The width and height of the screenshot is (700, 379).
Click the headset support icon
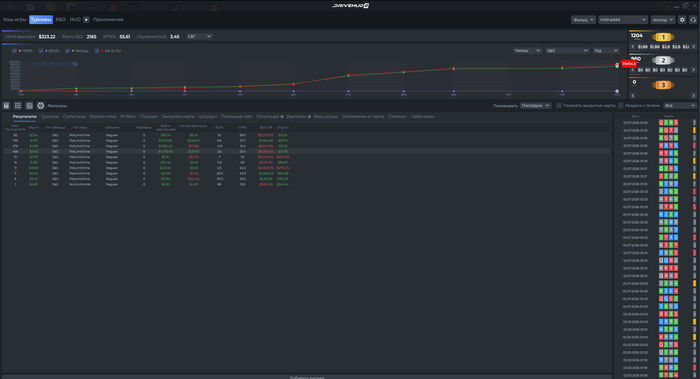693,20
